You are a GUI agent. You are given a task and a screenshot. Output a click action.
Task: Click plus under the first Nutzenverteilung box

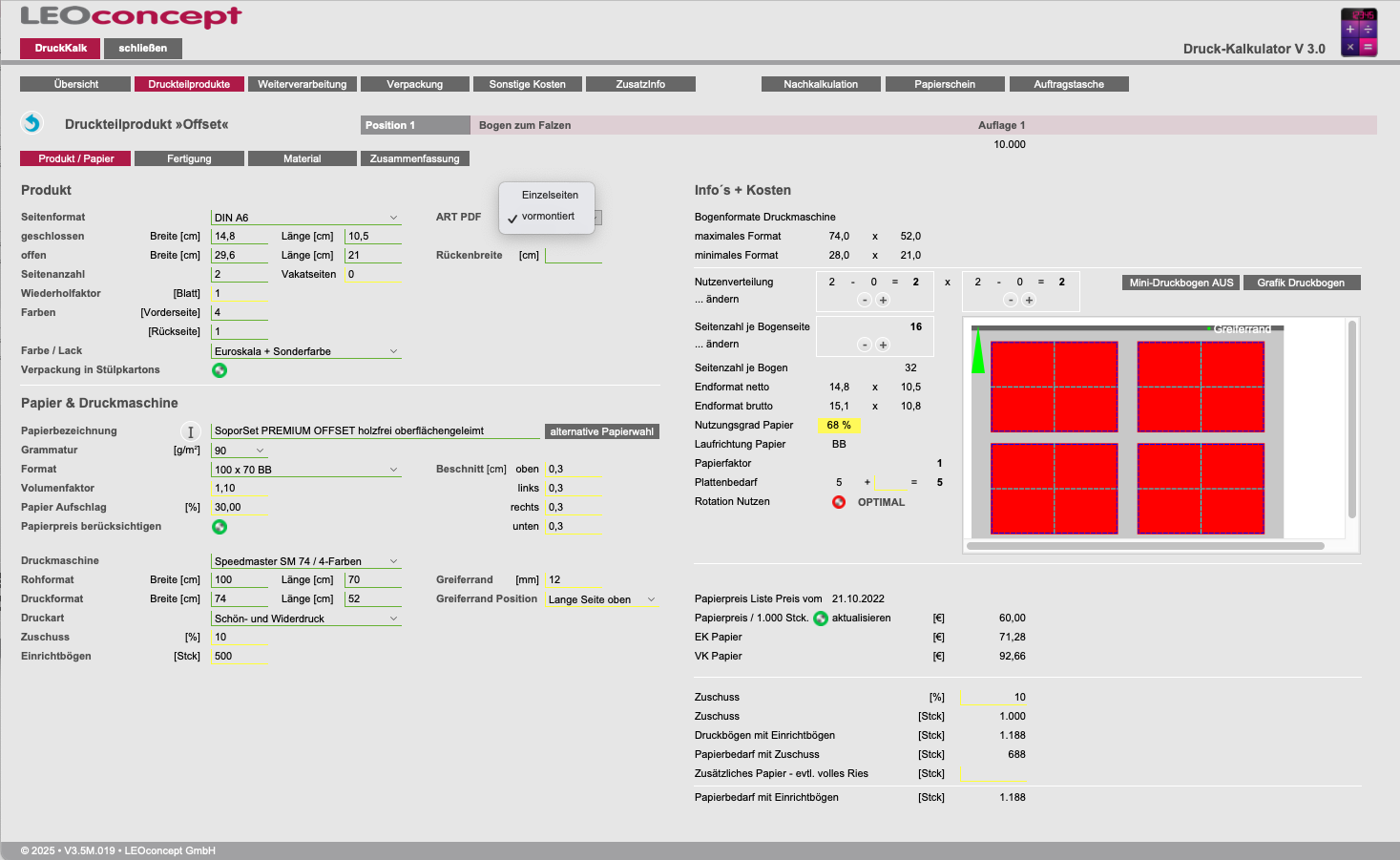pyautogui.click(x=883, y=301)
